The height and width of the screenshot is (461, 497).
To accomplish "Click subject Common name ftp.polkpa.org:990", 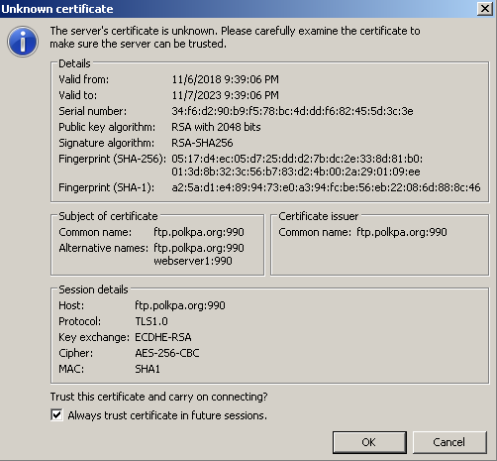I will click(199, 232).
